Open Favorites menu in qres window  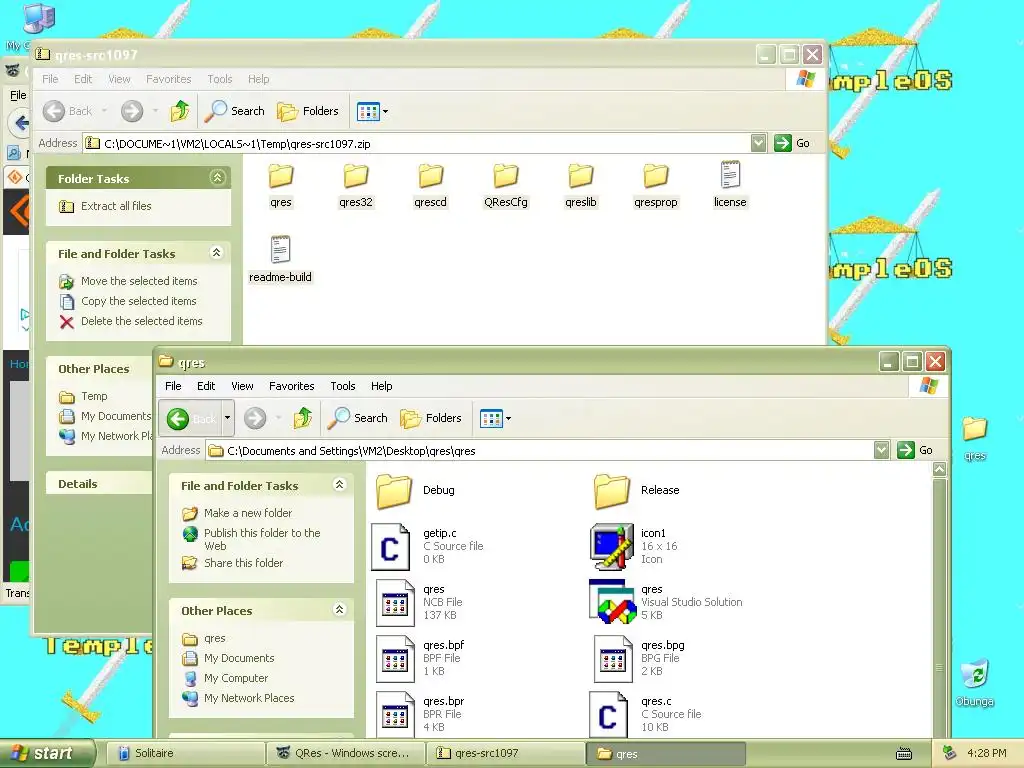292,386
